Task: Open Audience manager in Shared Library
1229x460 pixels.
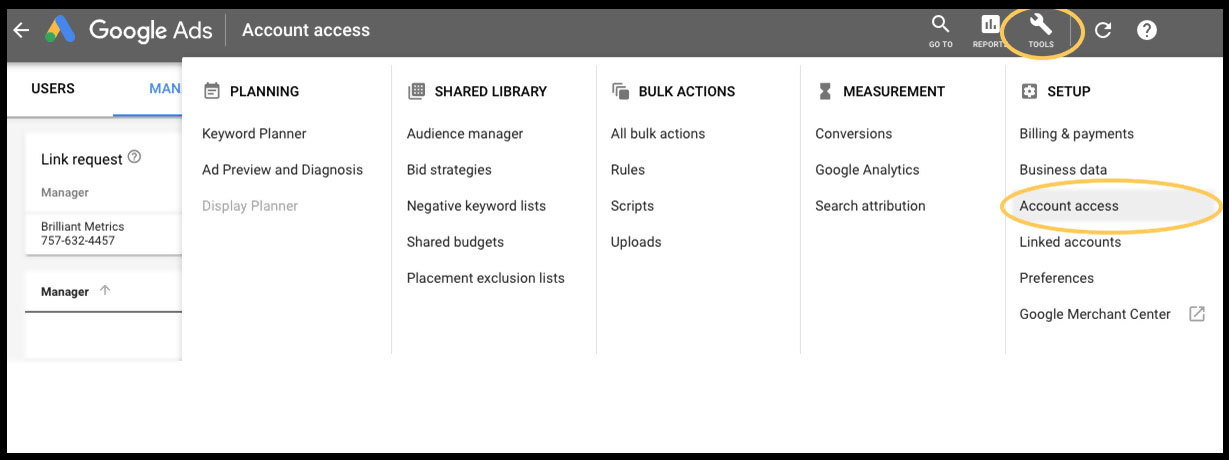Action: 465,134
